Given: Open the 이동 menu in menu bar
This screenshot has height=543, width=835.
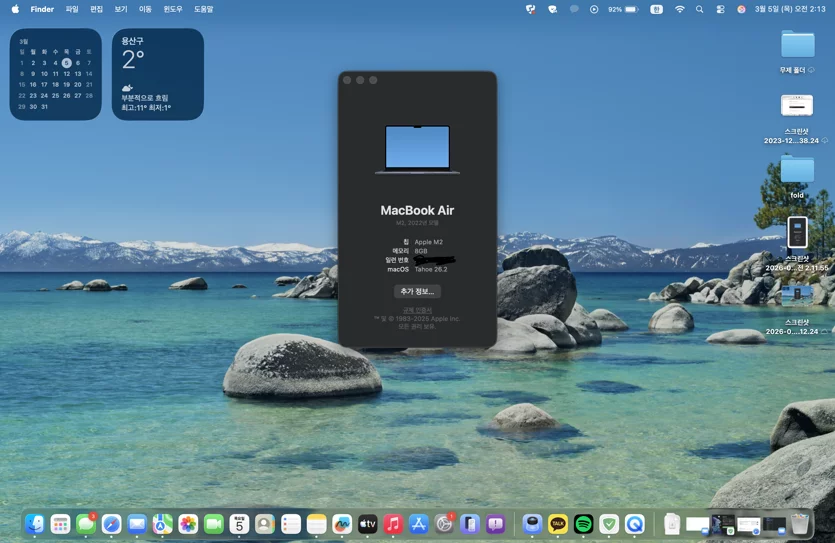Looking at the screenshot, I should point(145,9).
